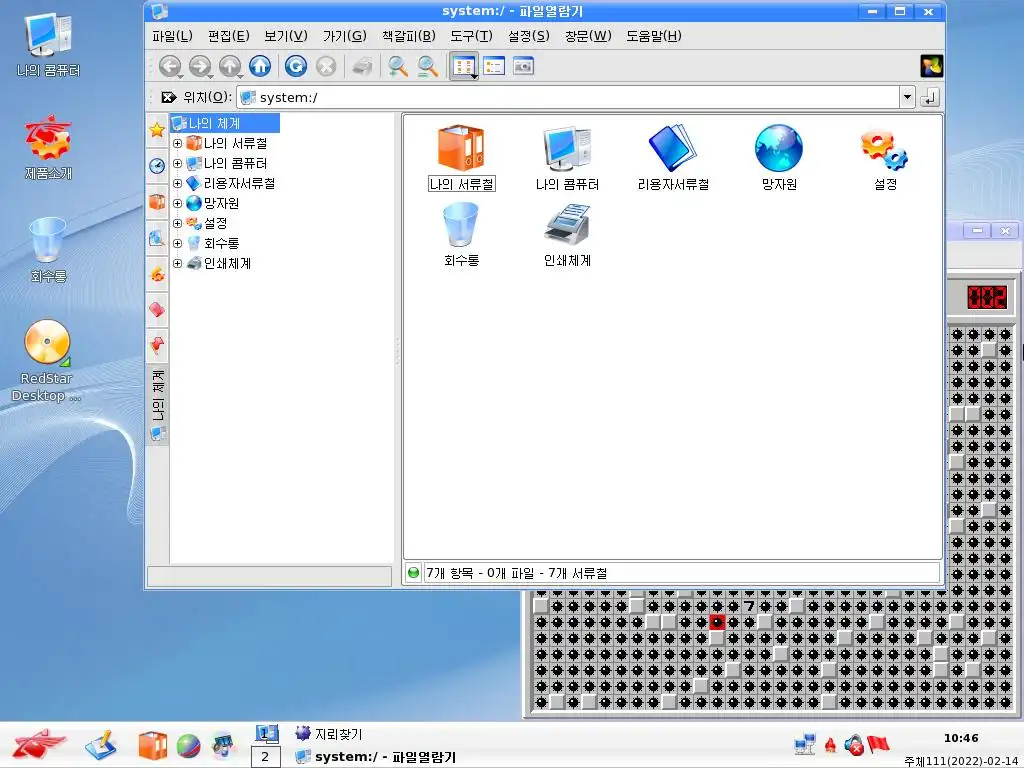Screen dimensions: 1024x768
Task: Expand the 설정 tree node
Action: (177, 223)
